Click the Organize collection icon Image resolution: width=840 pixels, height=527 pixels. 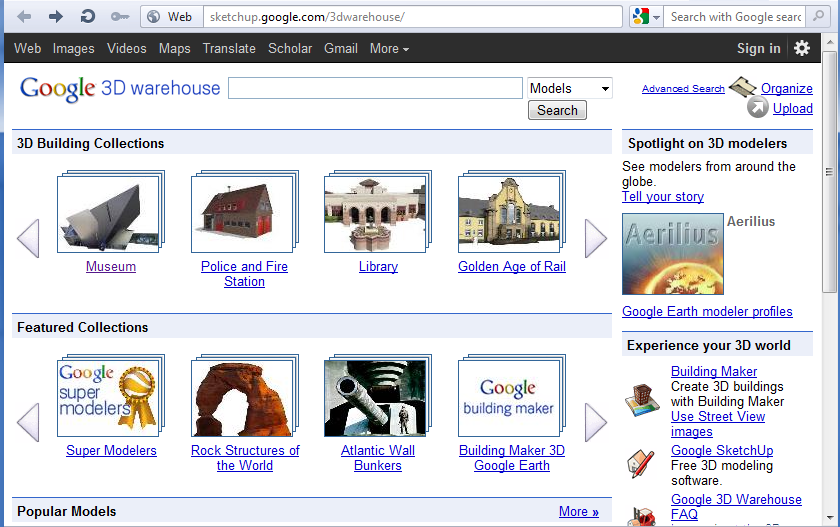(x=742, y=87)
